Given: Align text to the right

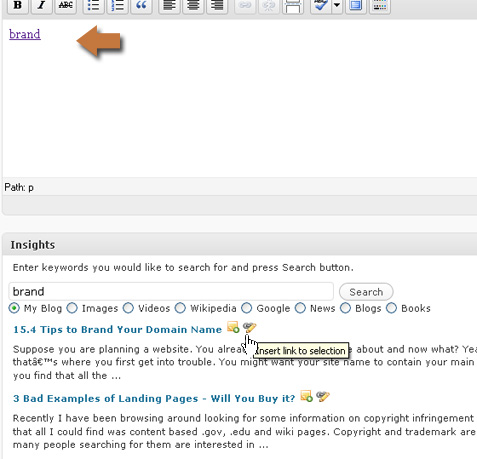Looking at the screenshot, I should [x=217, y=6].
